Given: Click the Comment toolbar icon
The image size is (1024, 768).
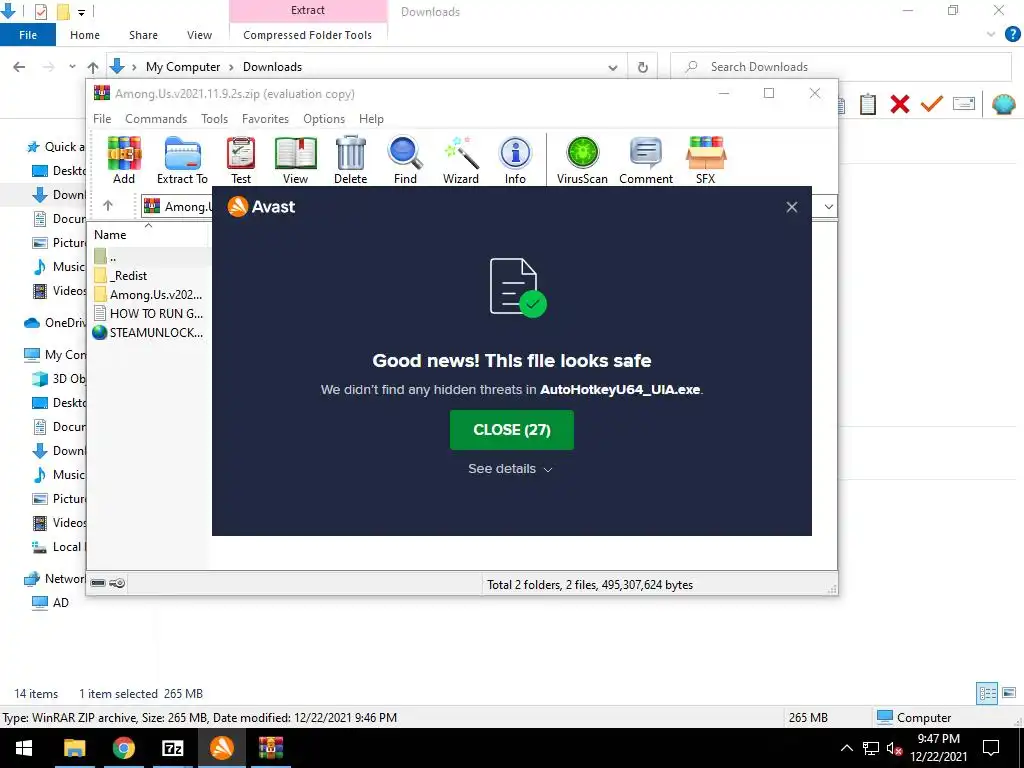Looking at the screenshot, I should point(646,161).
